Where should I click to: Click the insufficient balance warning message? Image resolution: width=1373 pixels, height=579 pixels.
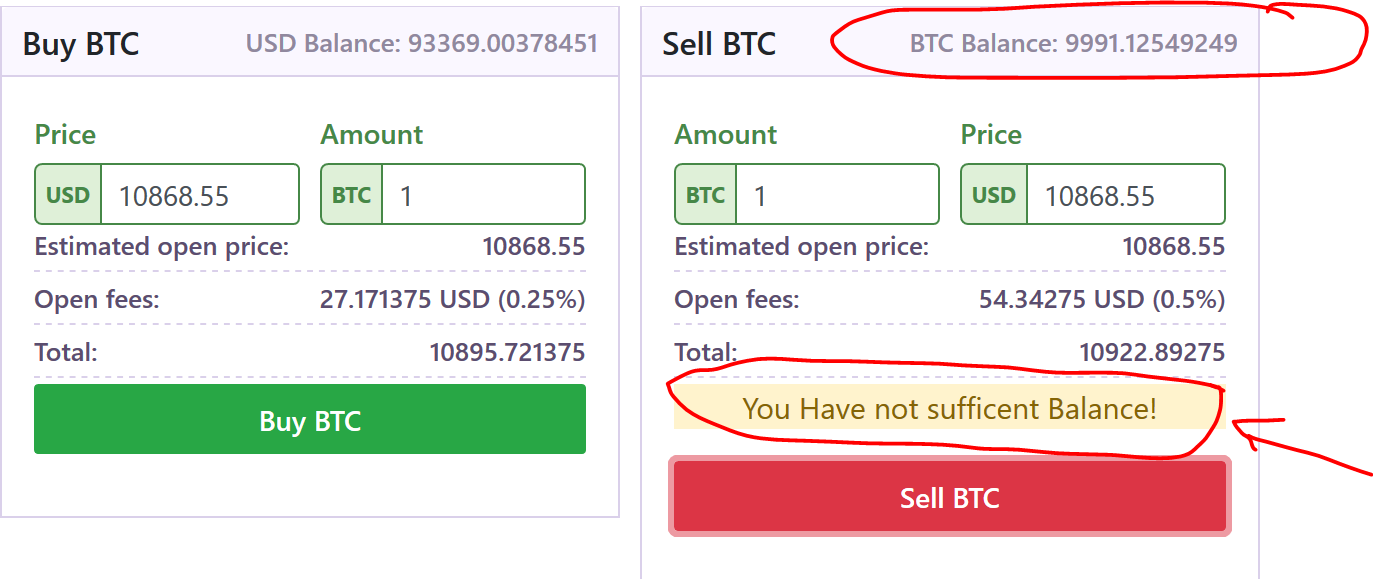950,408
